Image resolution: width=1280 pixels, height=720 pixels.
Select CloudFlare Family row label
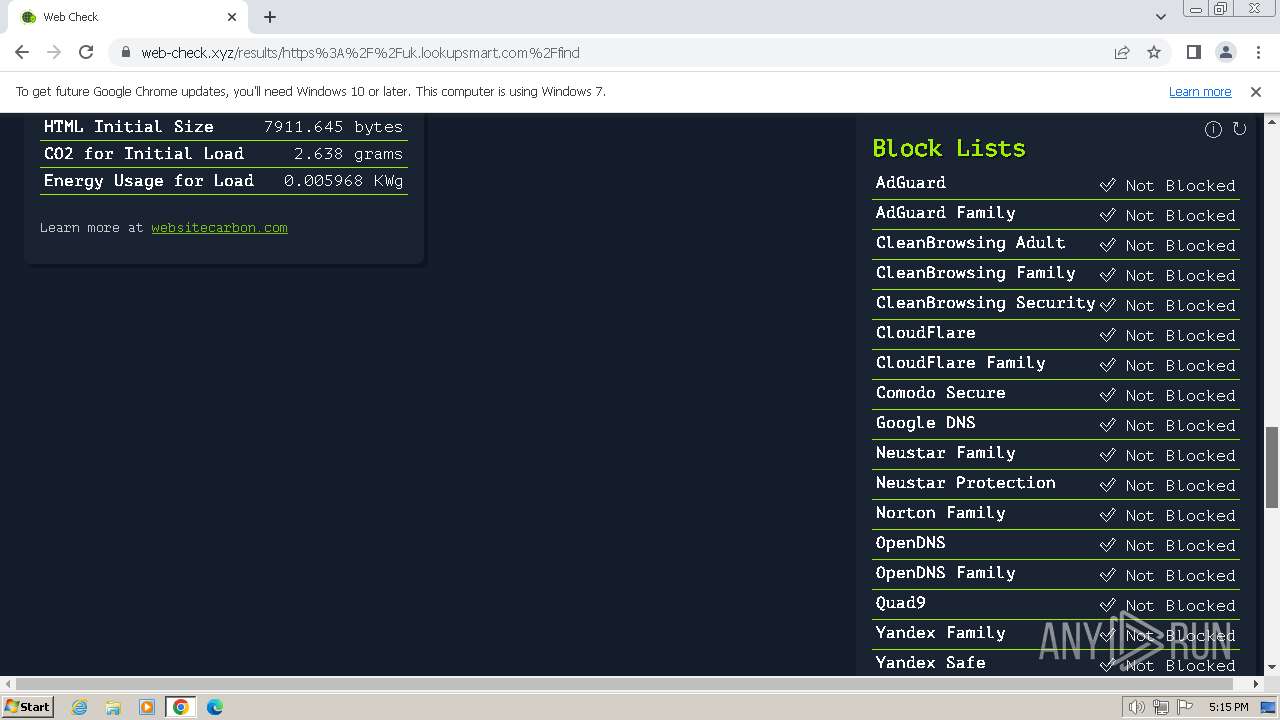pyautogui.click(x=961, y=363)
